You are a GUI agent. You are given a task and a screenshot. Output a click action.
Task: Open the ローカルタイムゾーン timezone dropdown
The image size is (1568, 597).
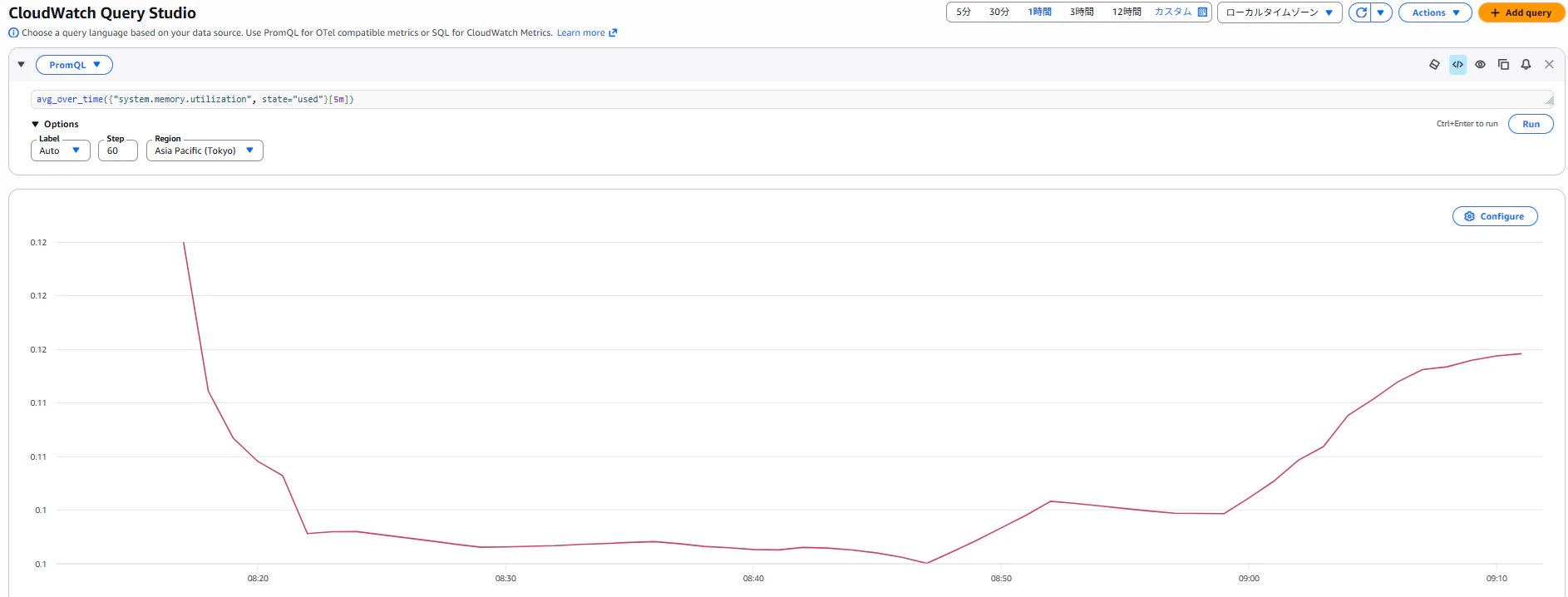(x=1280, y=12)
